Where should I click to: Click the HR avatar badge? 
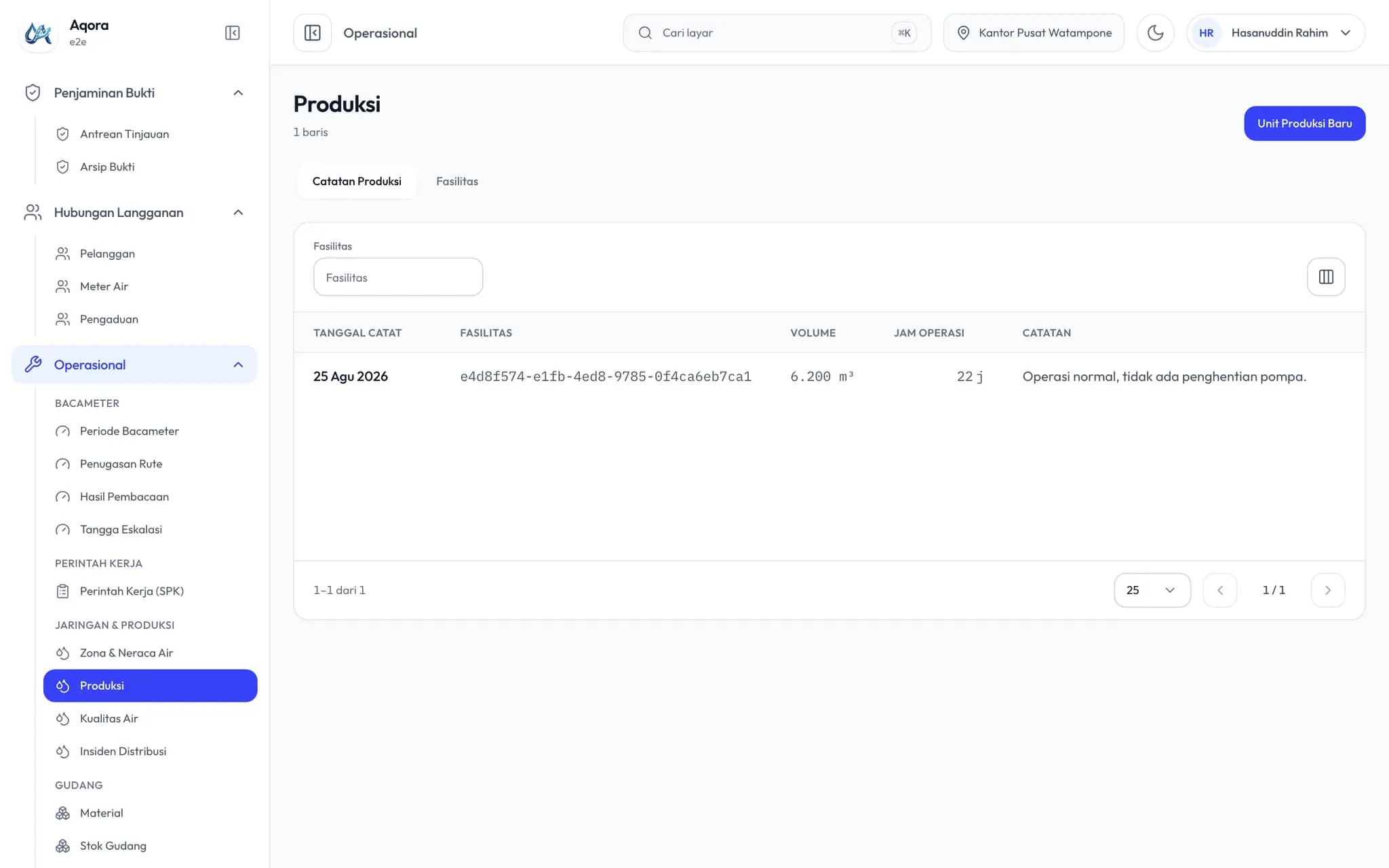(x=1206, y=33)
